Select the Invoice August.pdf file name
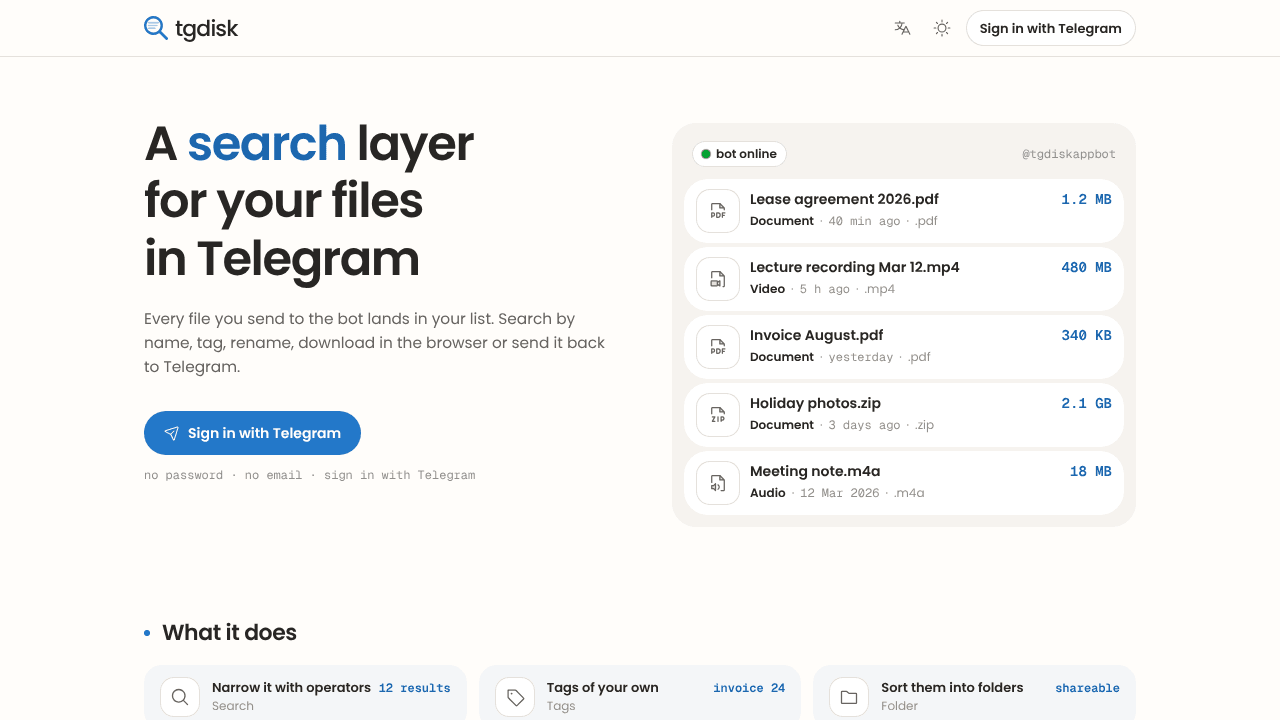This screenshot has height=720, width=1280. 817,335
